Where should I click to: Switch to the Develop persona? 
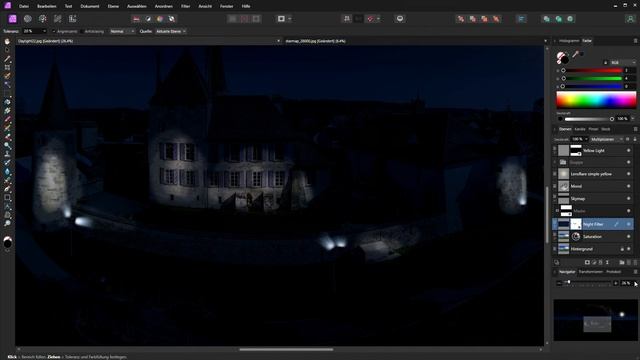coord(42,19)
